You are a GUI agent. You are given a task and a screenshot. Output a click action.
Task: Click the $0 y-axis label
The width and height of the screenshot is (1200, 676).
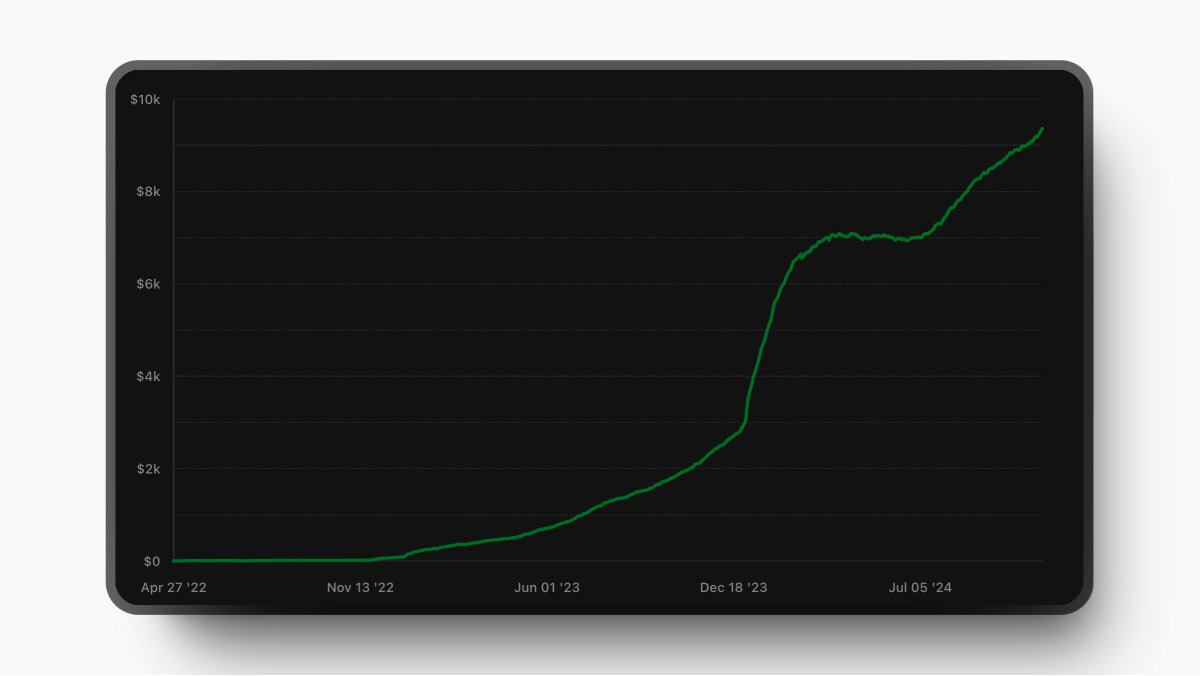tap(151, 561)
